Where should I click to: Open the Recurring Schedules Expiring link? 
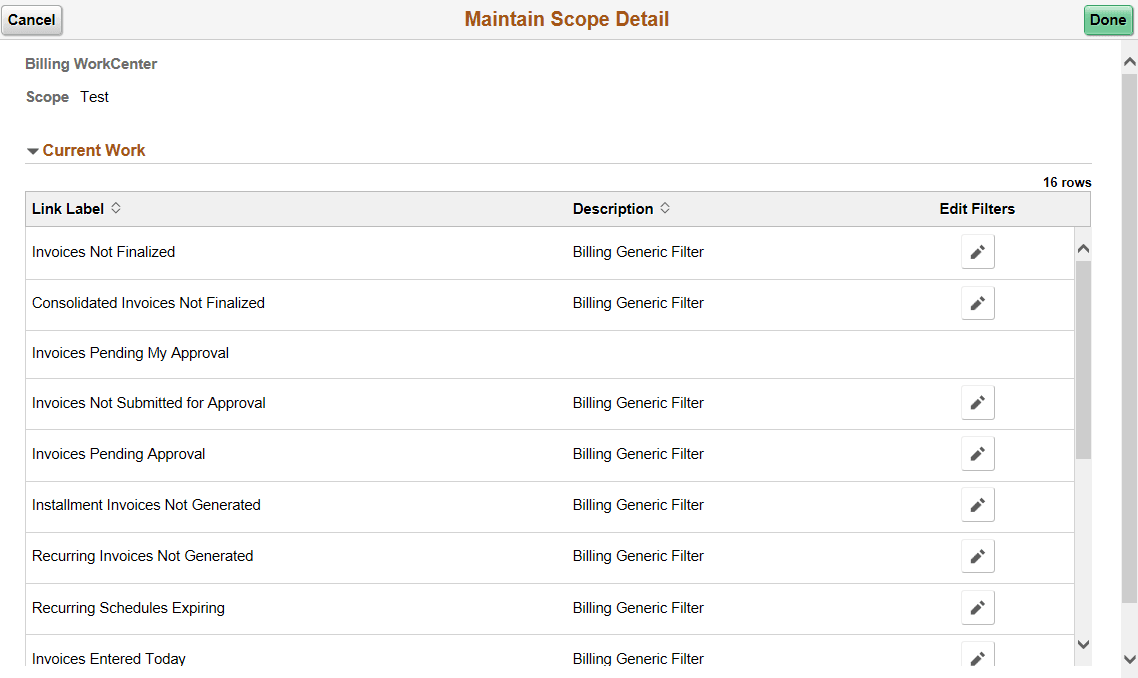click(128, 606)
